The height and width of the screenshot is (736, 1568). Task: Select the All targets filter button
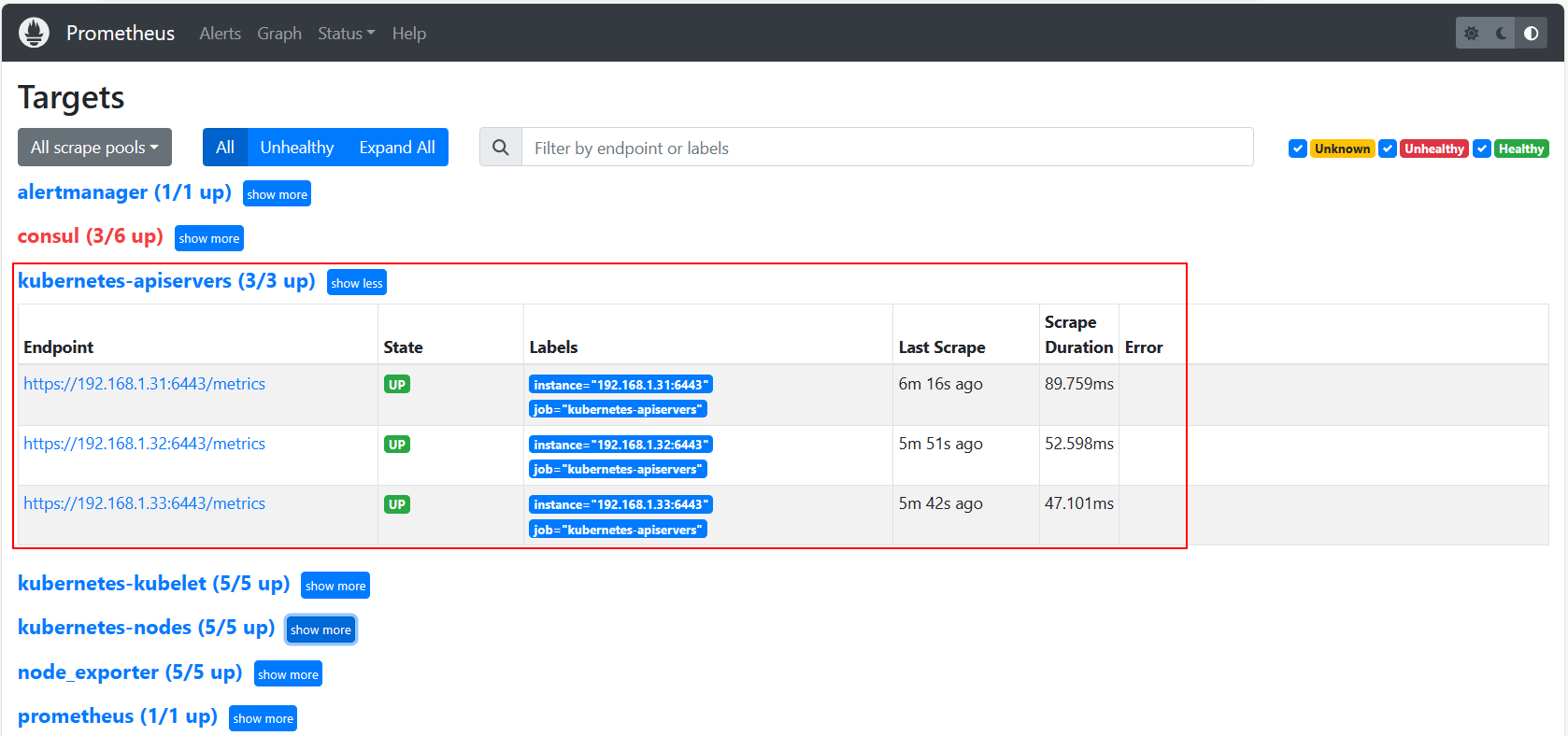point(225,148)
